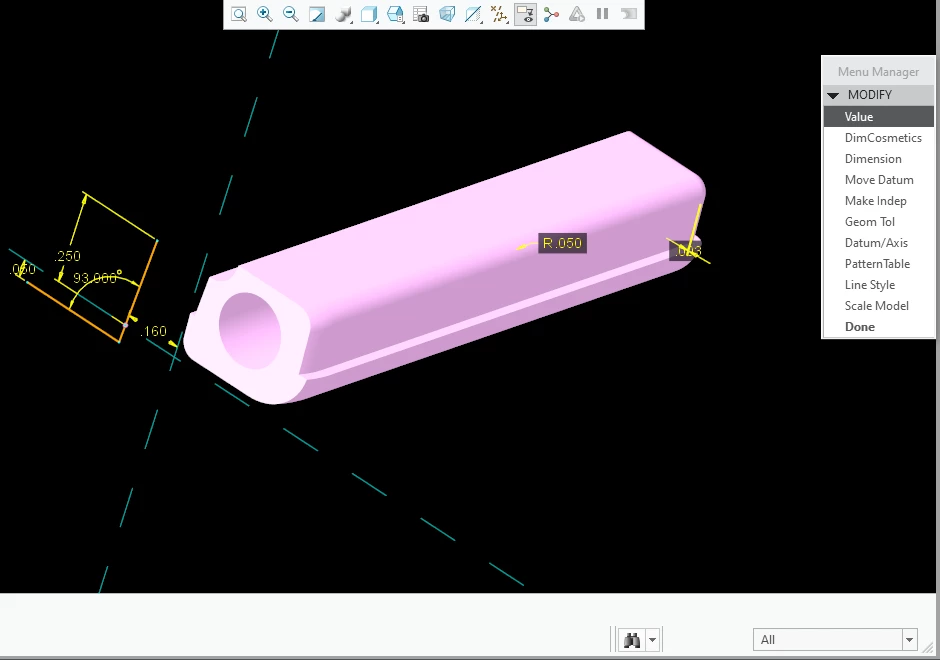
Task: Select Datum/Axis menu entry
Action: point(878,243)
